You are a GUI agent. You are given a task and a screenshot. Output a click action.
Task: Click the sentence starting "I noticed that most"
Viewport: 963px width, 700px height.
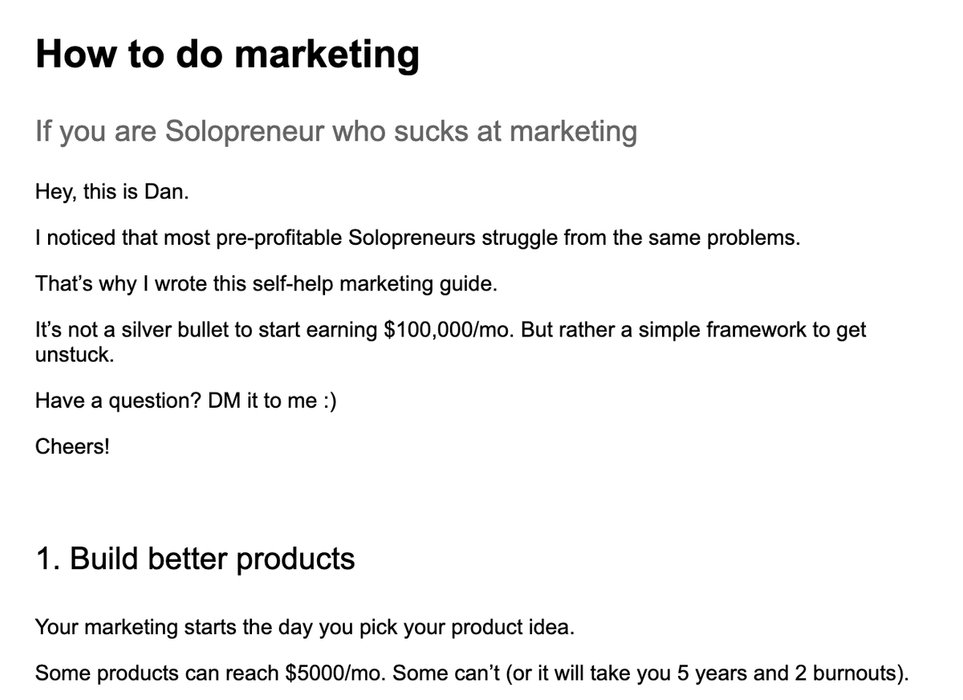click(x=418, y=239)
